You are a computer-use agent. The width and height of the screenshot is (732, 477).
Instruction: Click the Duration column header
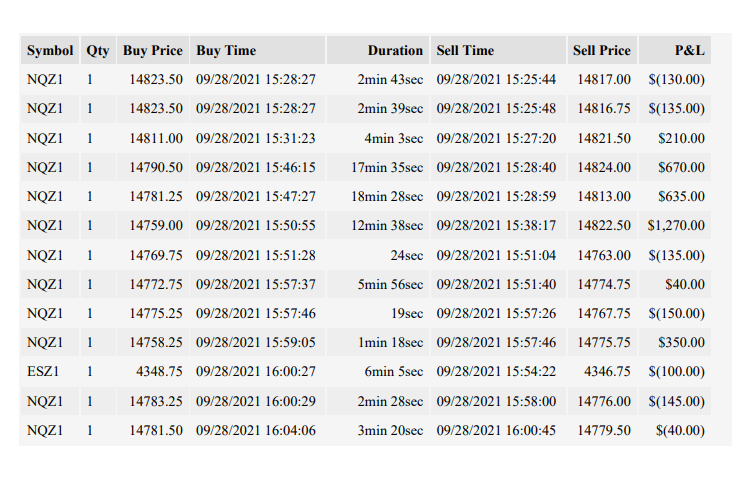[378, 50]
